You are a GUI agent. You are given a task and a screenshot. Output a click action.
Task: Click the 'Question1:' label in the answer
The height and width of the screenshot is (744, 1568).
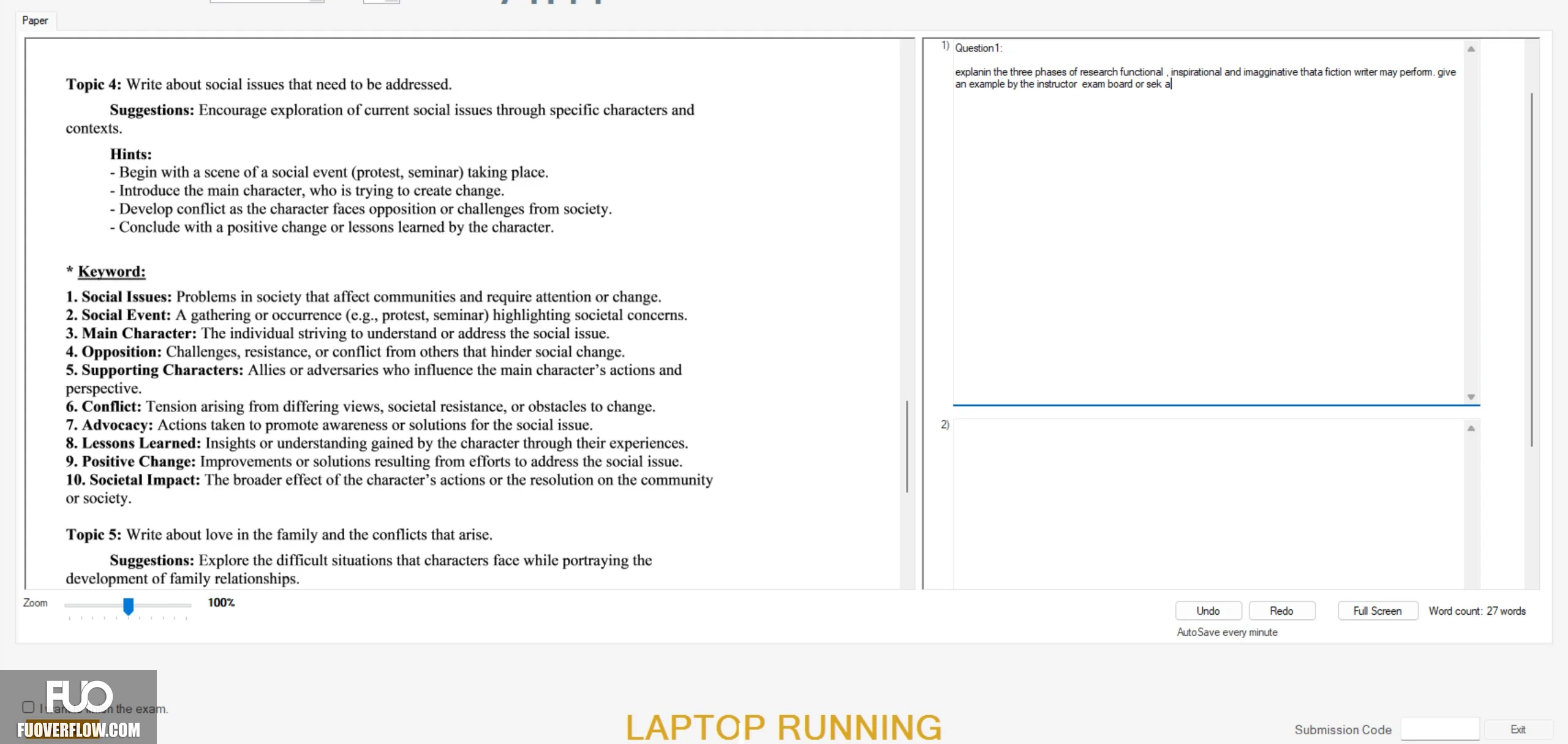[x=979, y=48]
